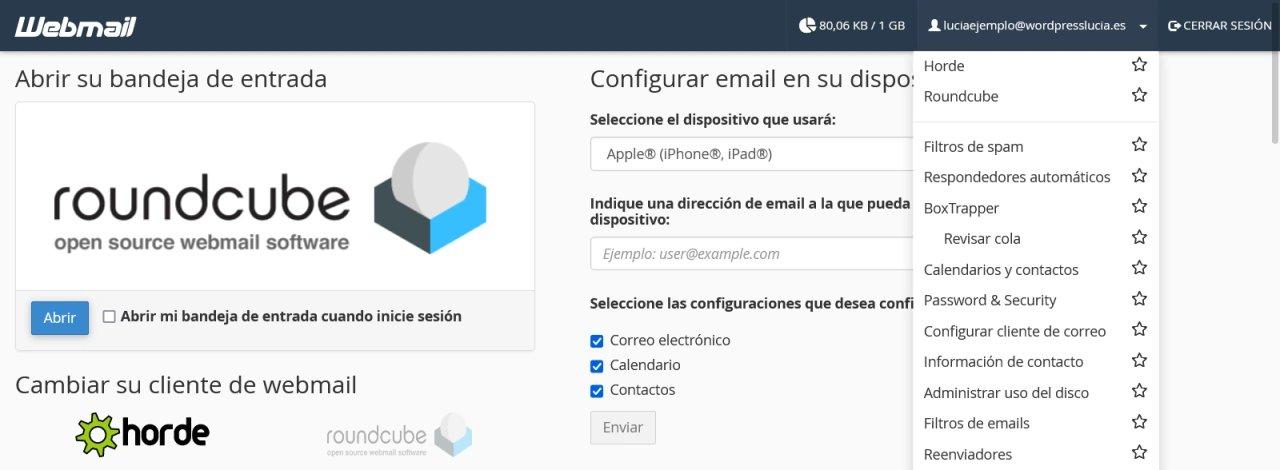The height and width of the screenshot is (470, 1280).
Task: Click the blue Abrir button
Action: click(60, 318)
